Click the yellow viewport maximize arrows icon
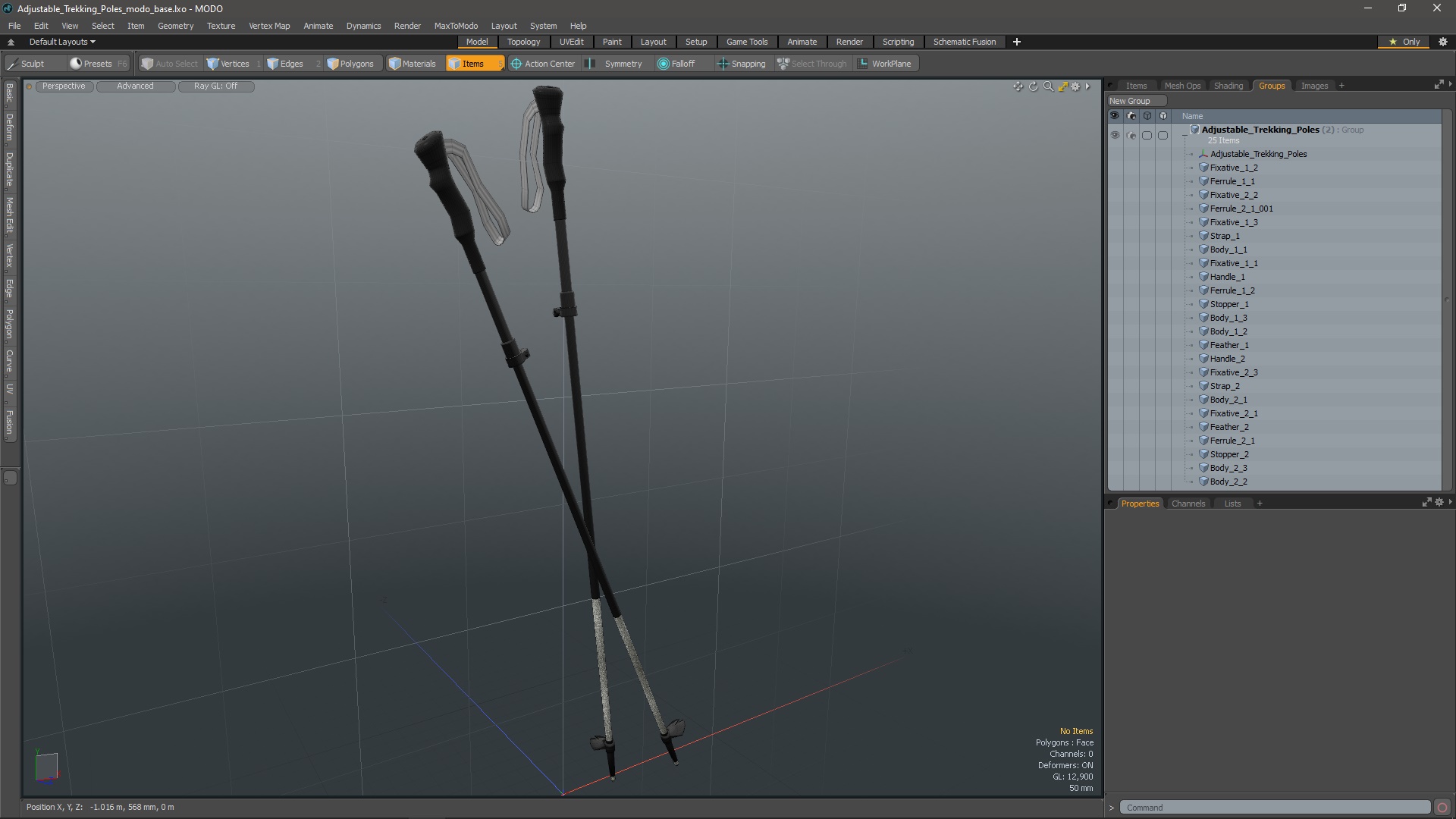Viewport: 1456px width, 819px height. coord(1062,86)
